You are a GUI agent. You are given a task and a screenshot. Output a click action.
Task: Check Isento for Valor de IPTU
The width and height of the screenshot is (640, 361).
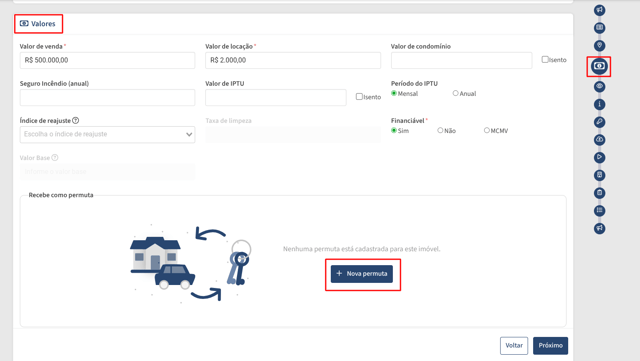pos(359,97)
